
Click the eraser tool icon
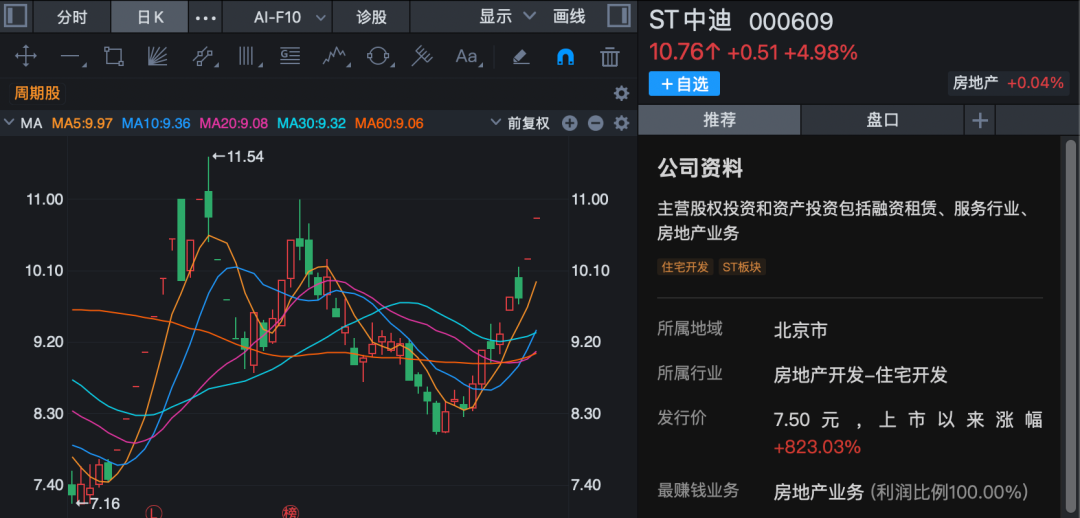coord(520,56)
